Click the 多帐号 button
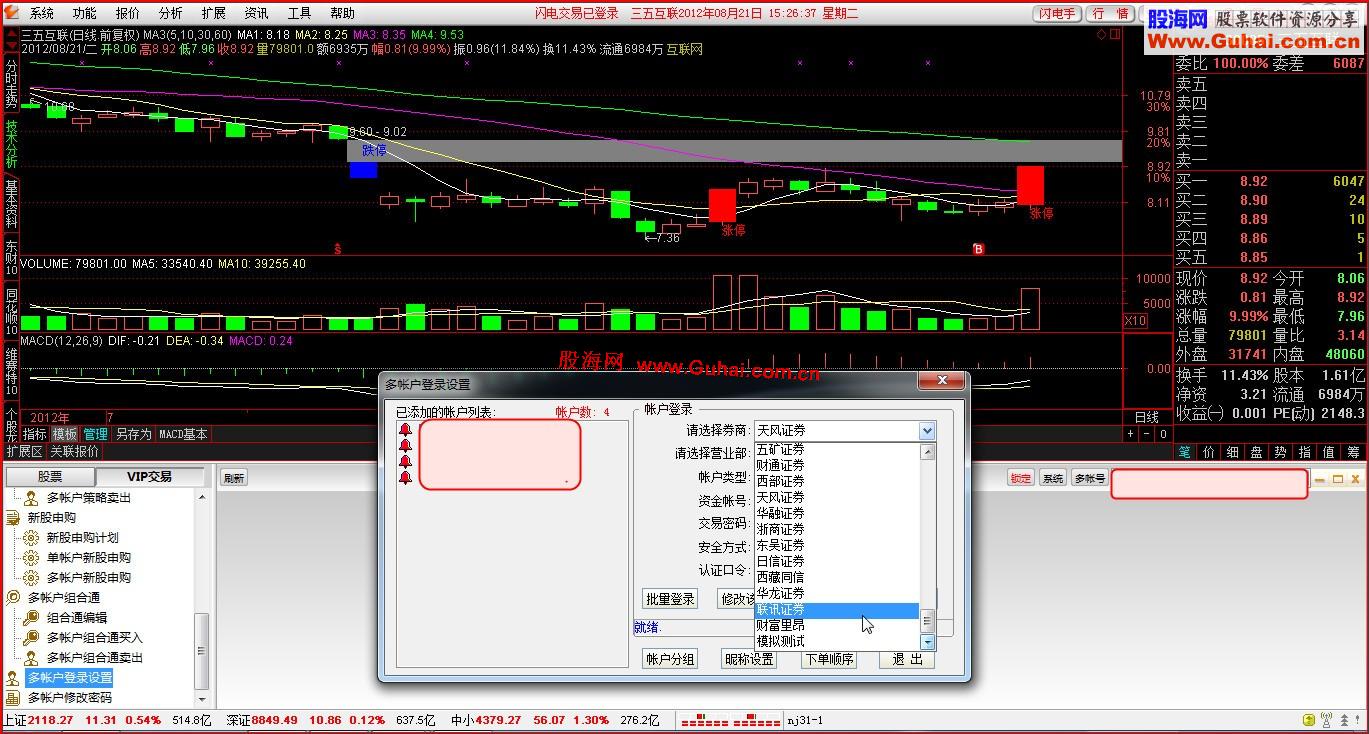Viewport: 1369px width, 734px height. (1089, 478)
